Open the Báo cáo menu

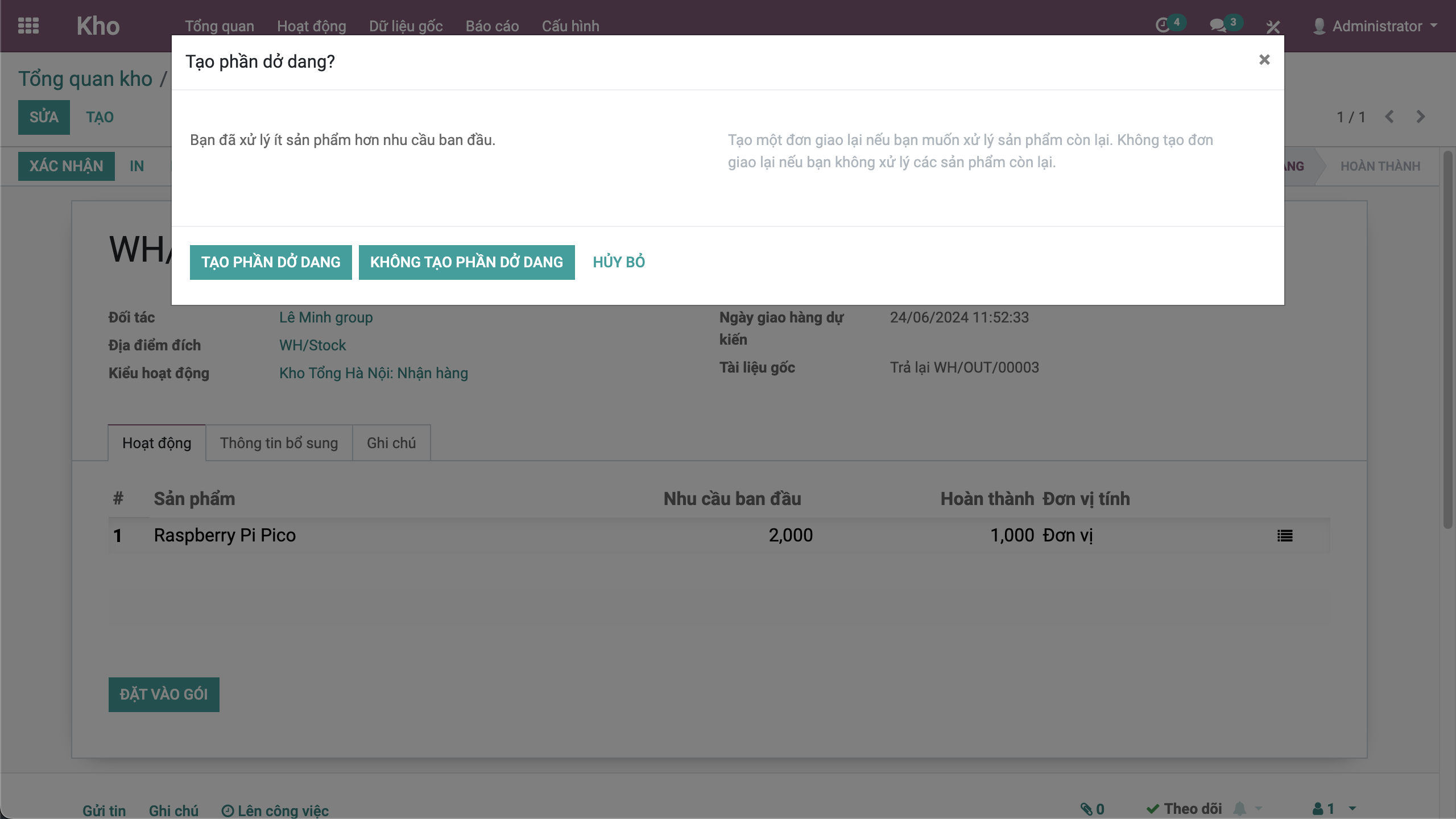coord(492,26)
